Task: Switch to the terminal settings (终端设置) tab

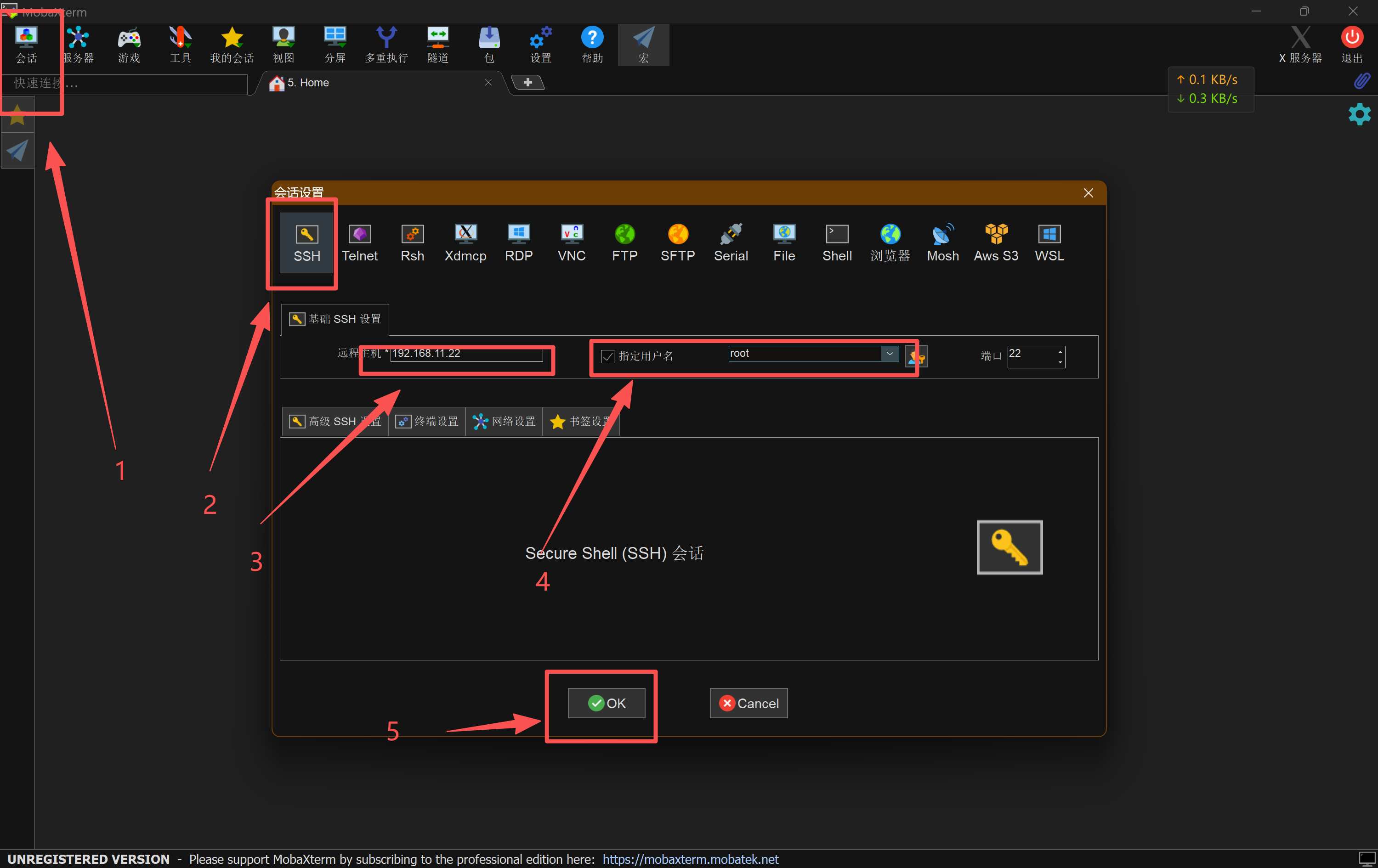Action: point(427,422)
